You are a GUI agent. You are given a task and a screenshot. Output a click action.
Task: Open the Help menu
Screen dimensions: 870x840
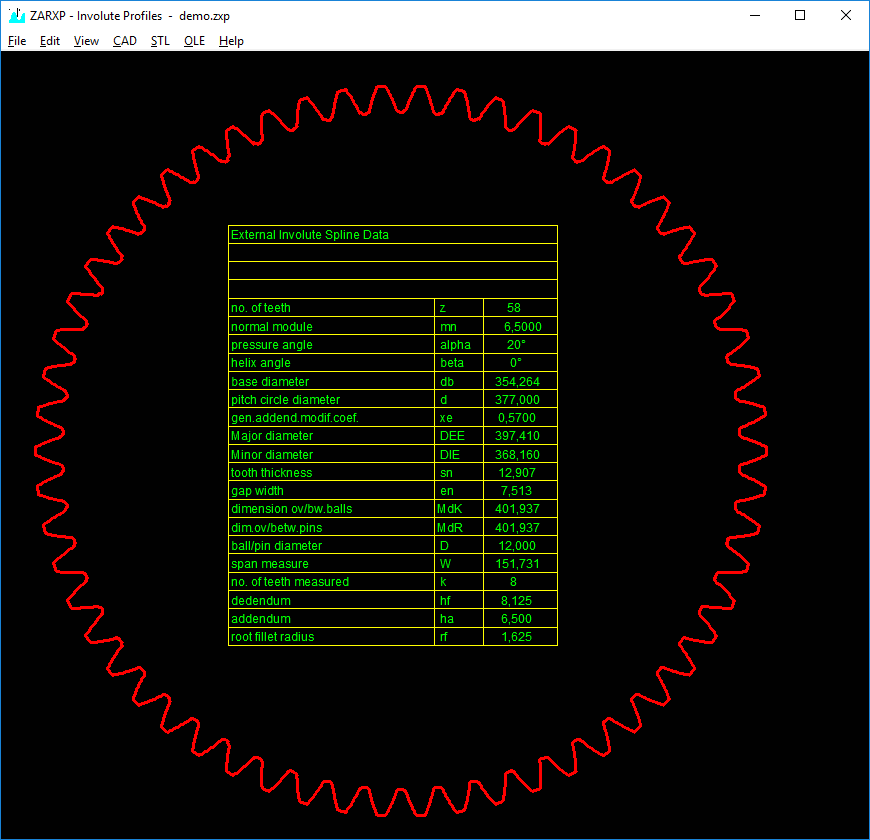coord(231,41)
